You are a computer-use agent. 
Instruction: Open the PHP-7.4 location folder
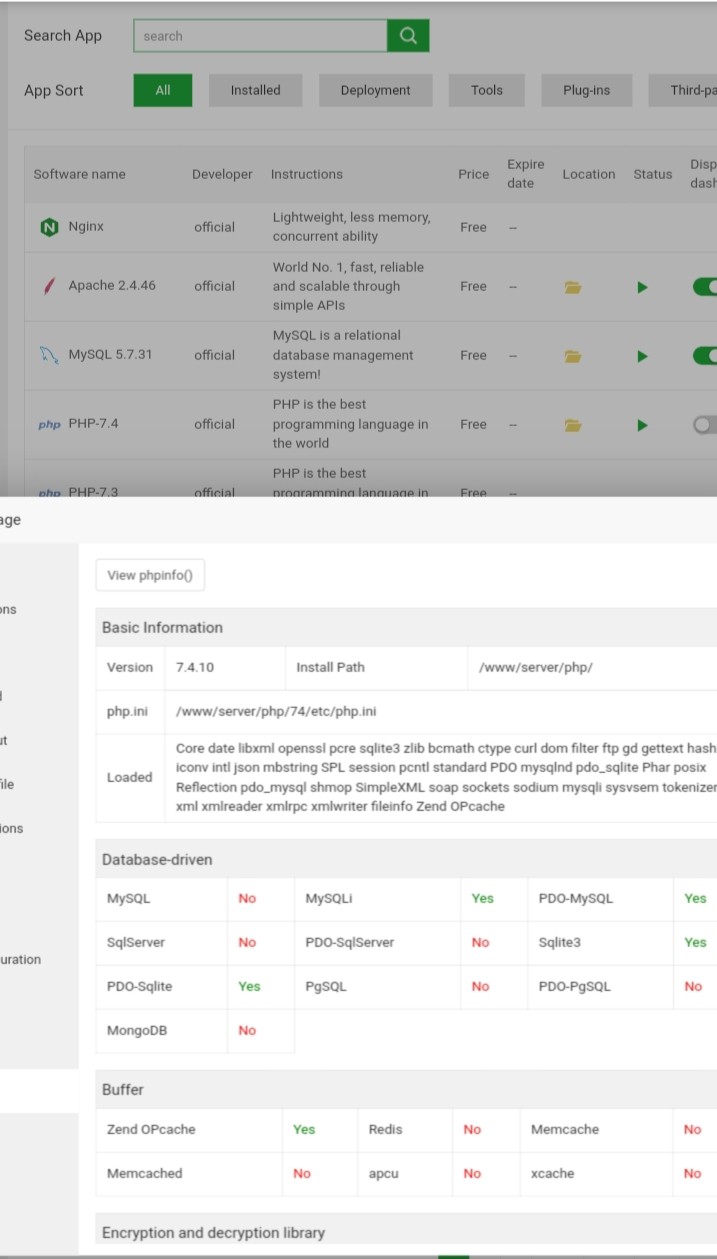click(573, 425)
